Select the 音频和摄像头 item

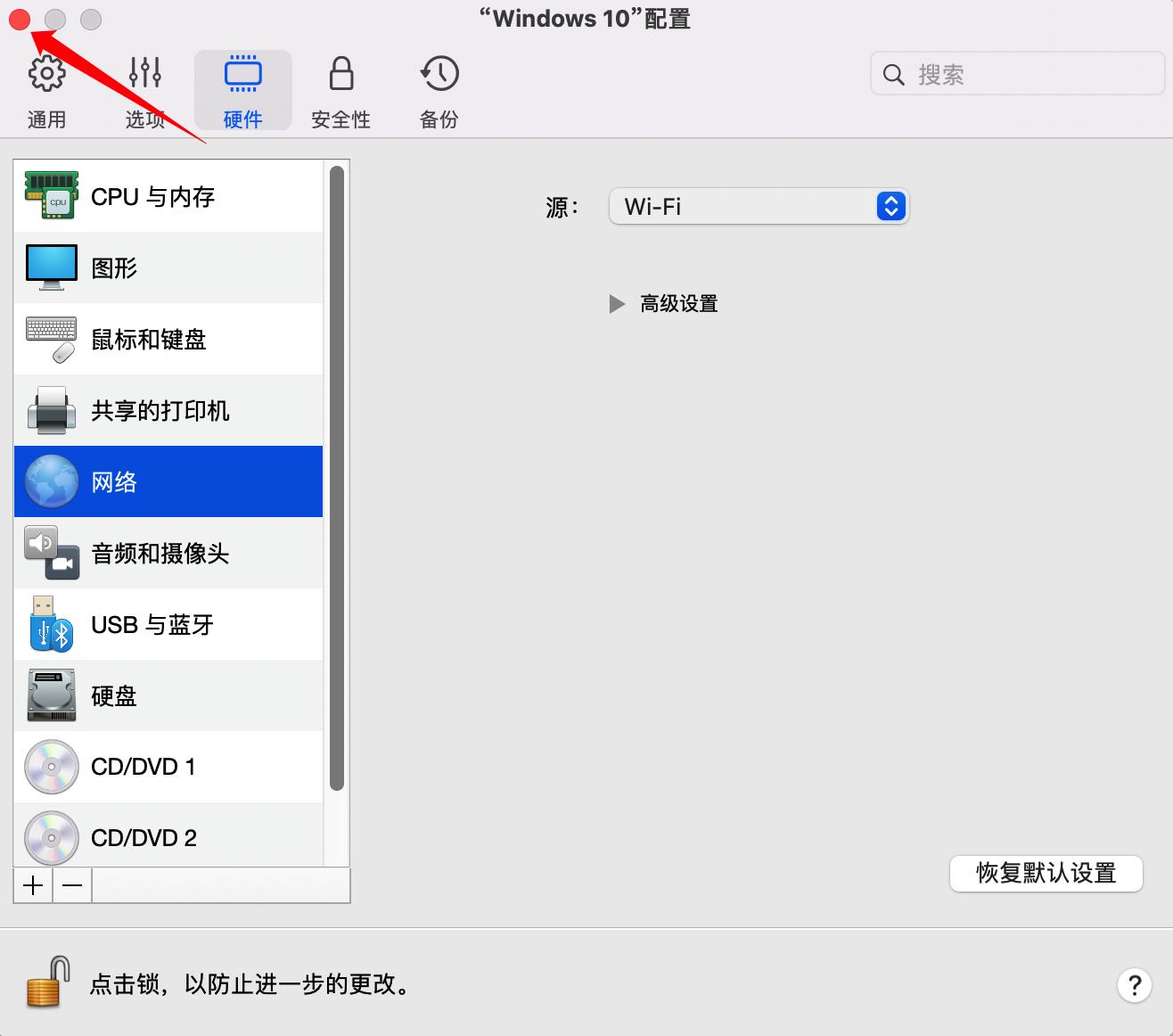tap(160, 553)
